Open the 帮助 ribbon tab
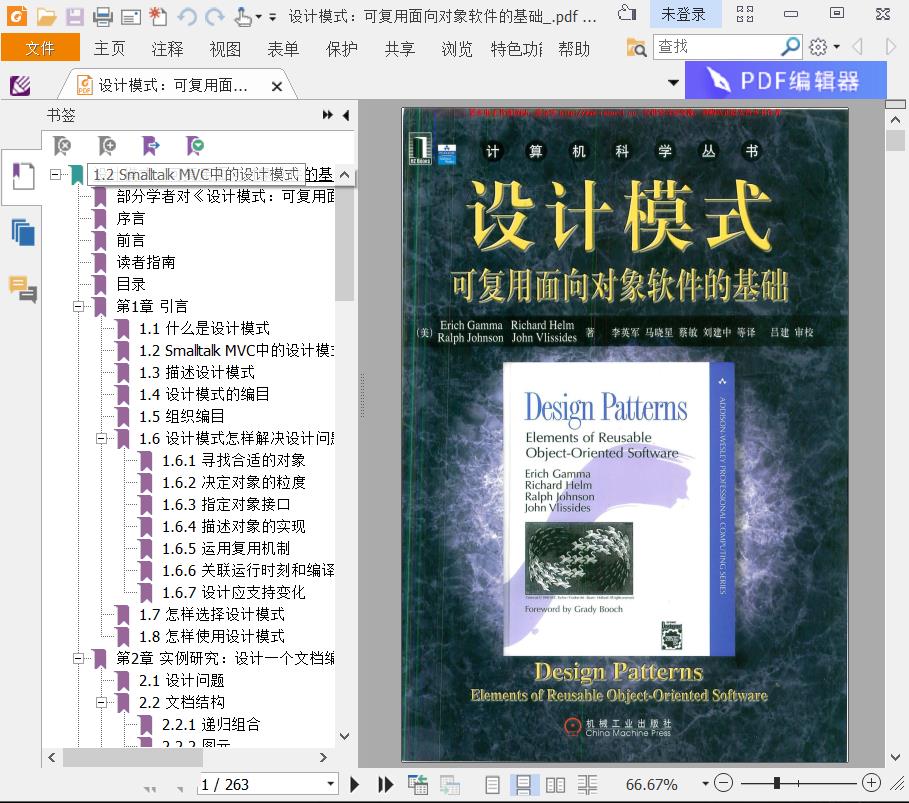Screen dimensions: 909x803 pyautogui.click(x=574, y=49)
